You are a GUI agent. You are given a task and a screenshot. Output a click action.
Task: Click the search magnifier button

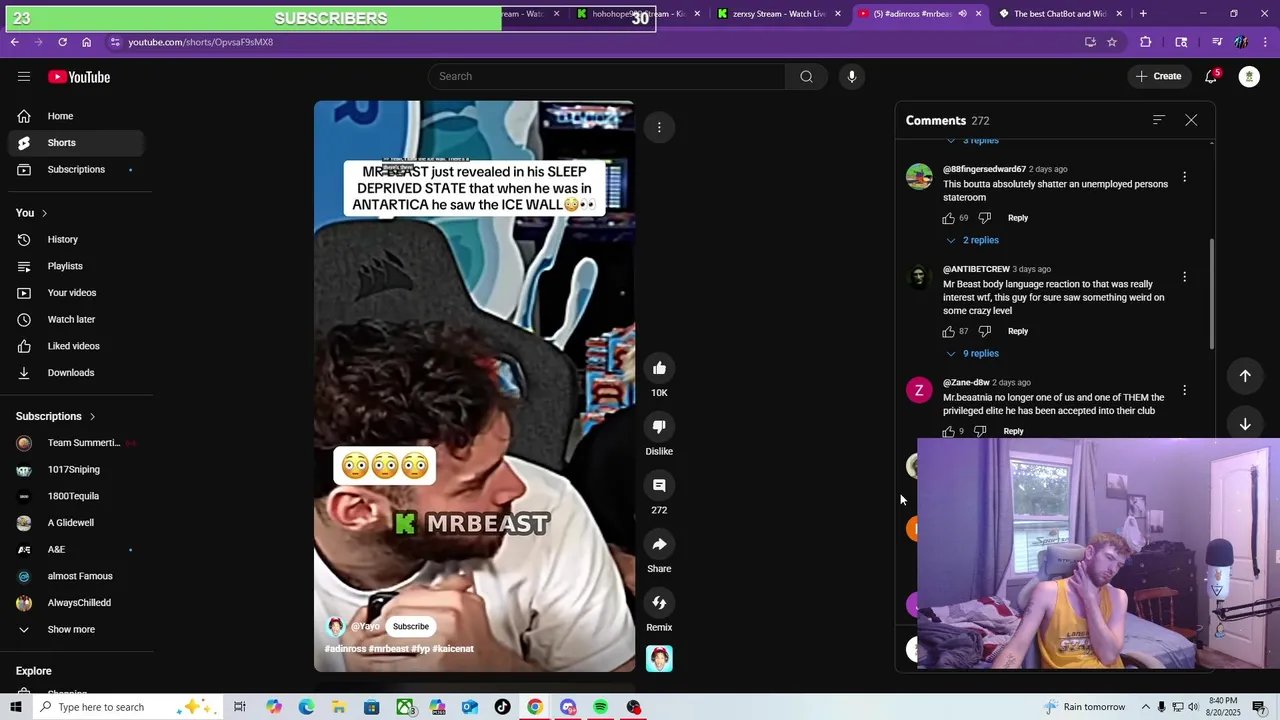(806, 76)
